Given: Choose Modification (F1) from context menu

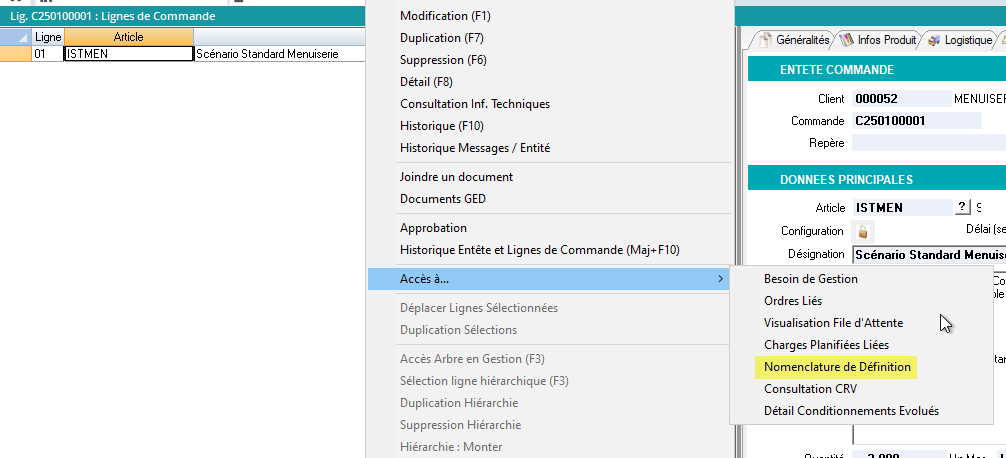Looking at the screenshot, I should coord(445,17).
